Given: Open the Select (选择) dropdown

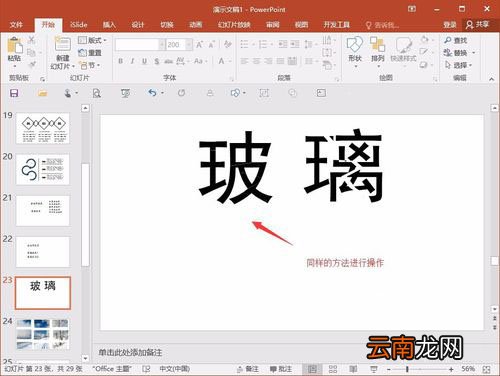Looking at the screenshot, I should [x=458, y=65].
